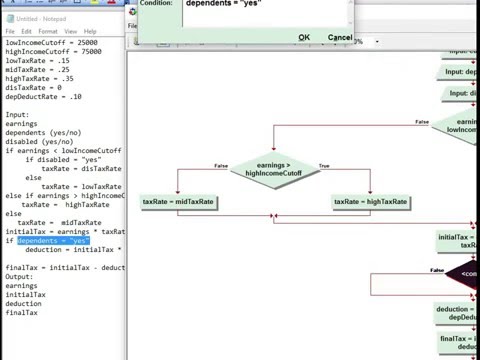Click the line midTaxRate = .25
The width and height of the screenshot is (480, 360).
37,70
